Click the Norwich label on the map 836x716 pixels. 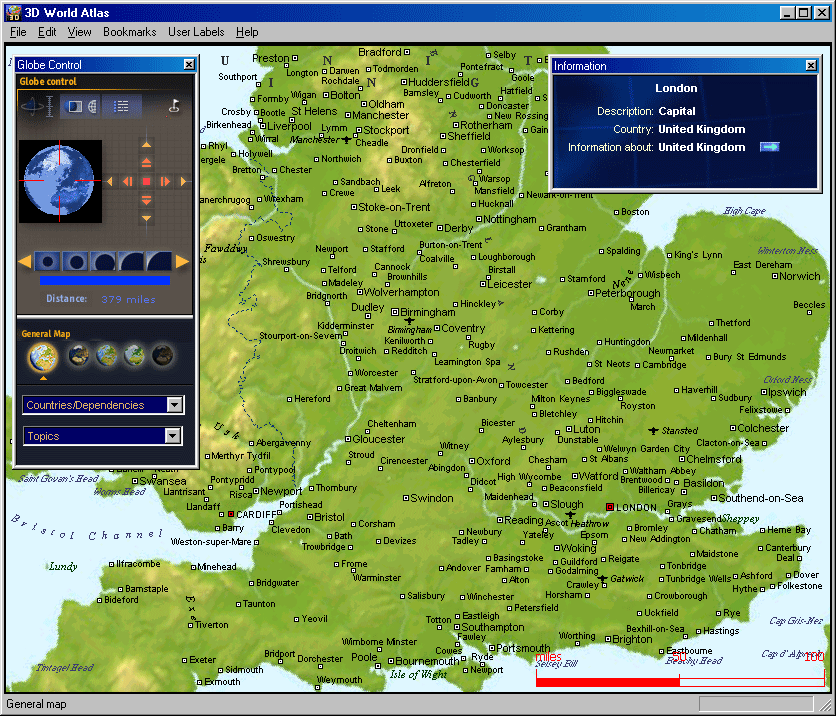coord(800,276)
